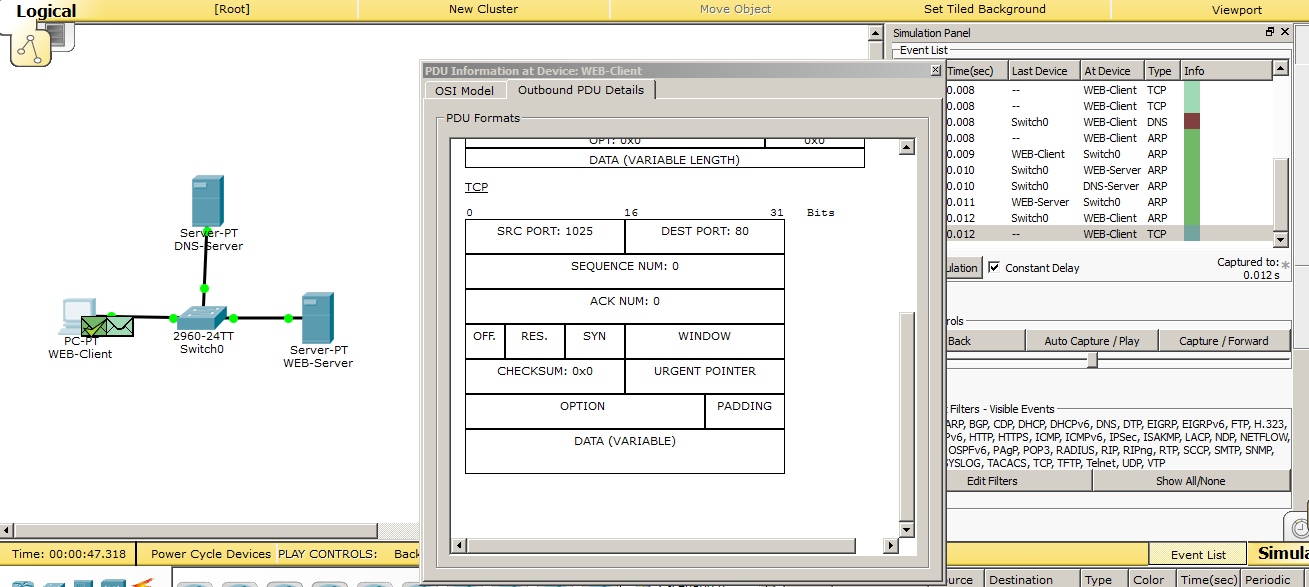Click down arrow of PDU Formats vertical scrollbar
Screen dimensions: 1309x587
point(906,528)
